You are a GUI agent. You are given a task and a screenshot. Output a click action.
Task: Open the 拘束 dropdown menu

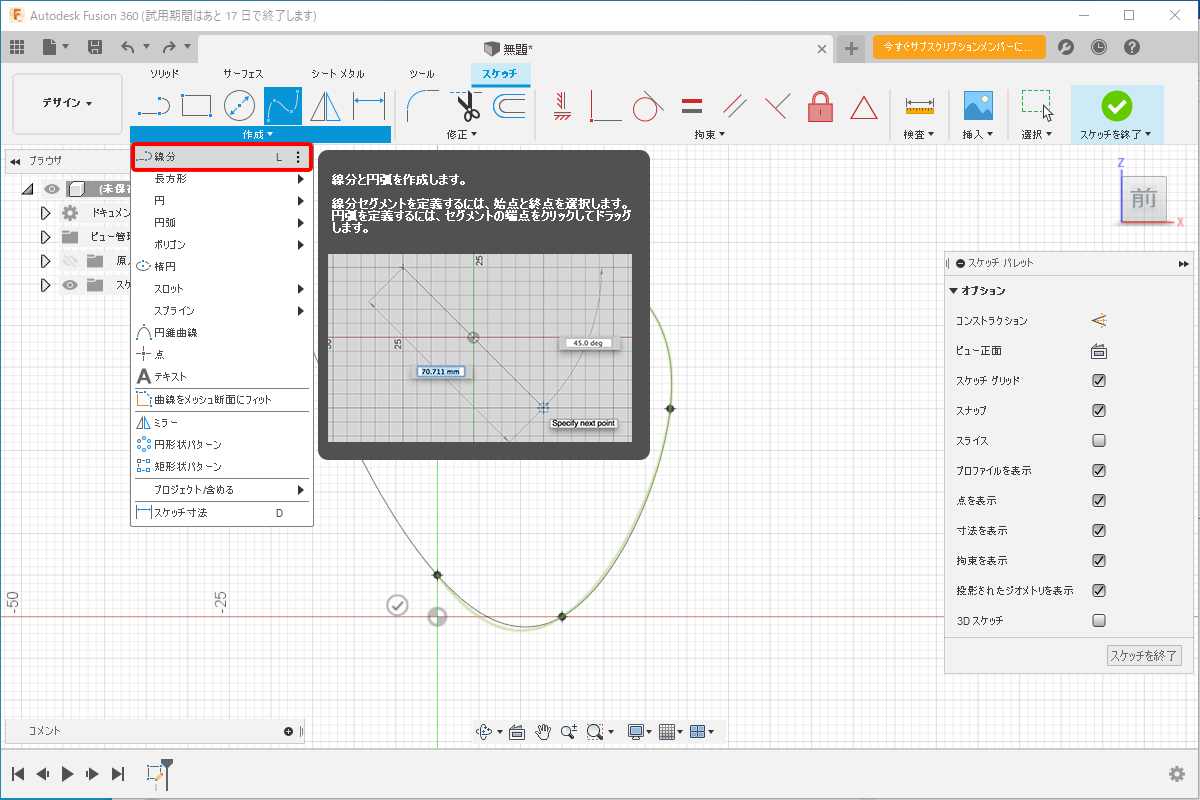pyautogui.click(x=709, y=134)
